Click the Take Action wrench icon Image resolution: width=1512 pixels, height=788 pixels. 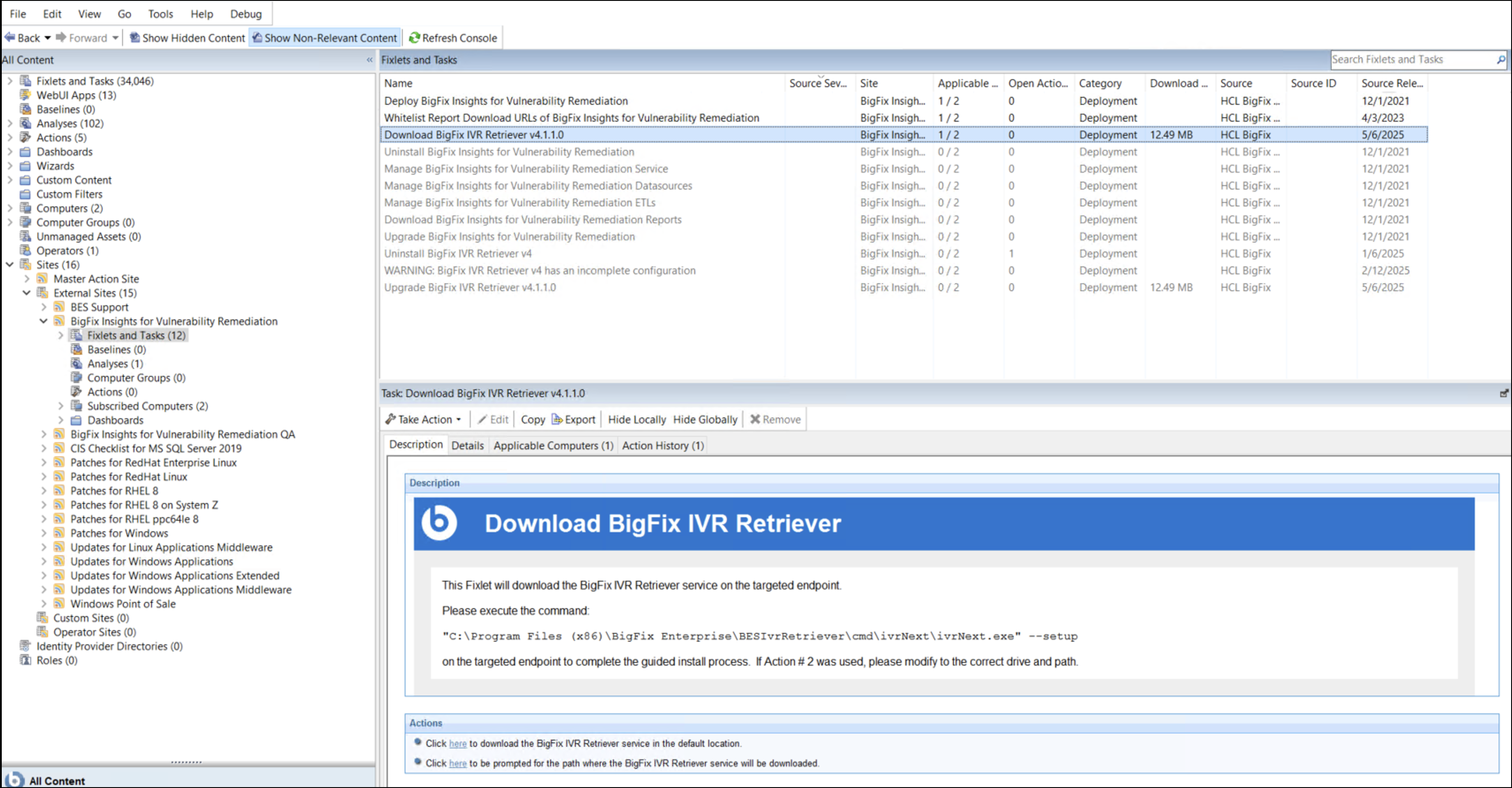click(x=390, y=419)
